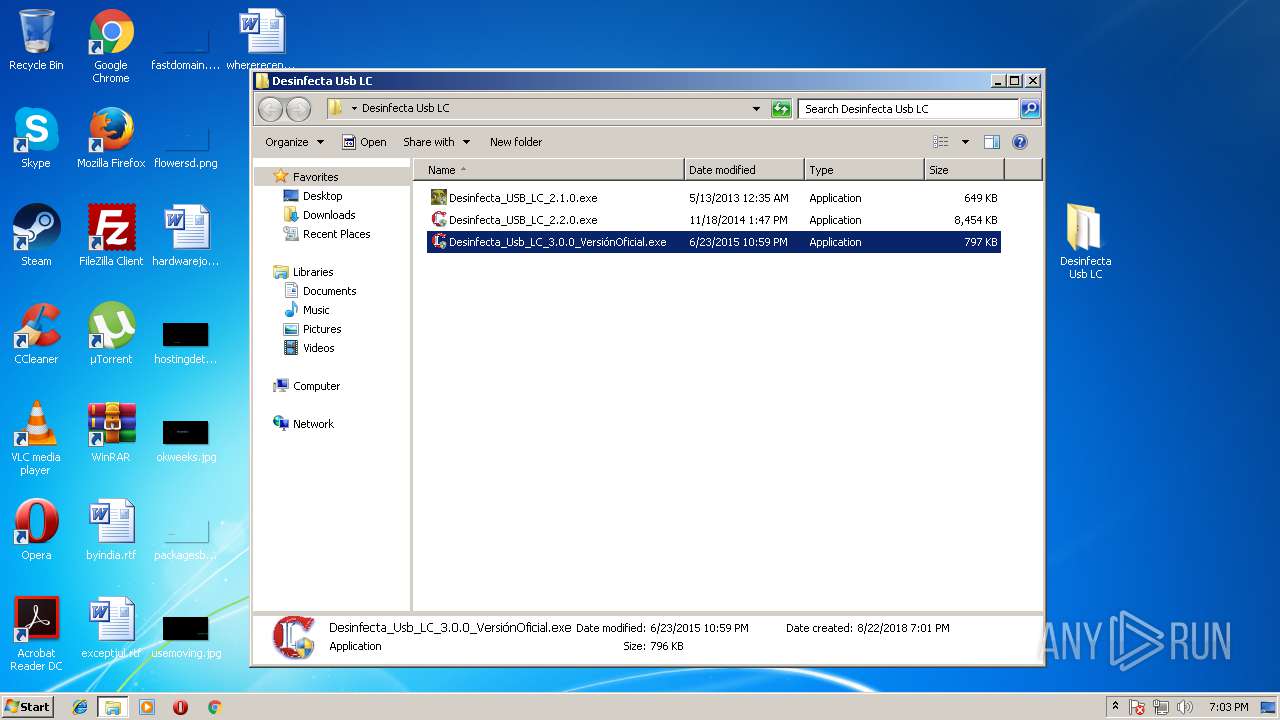Open FileZilla Client desktop shortcut
Image resolution: width=1280 pixels, height=720 pixels.
point(111,236)
